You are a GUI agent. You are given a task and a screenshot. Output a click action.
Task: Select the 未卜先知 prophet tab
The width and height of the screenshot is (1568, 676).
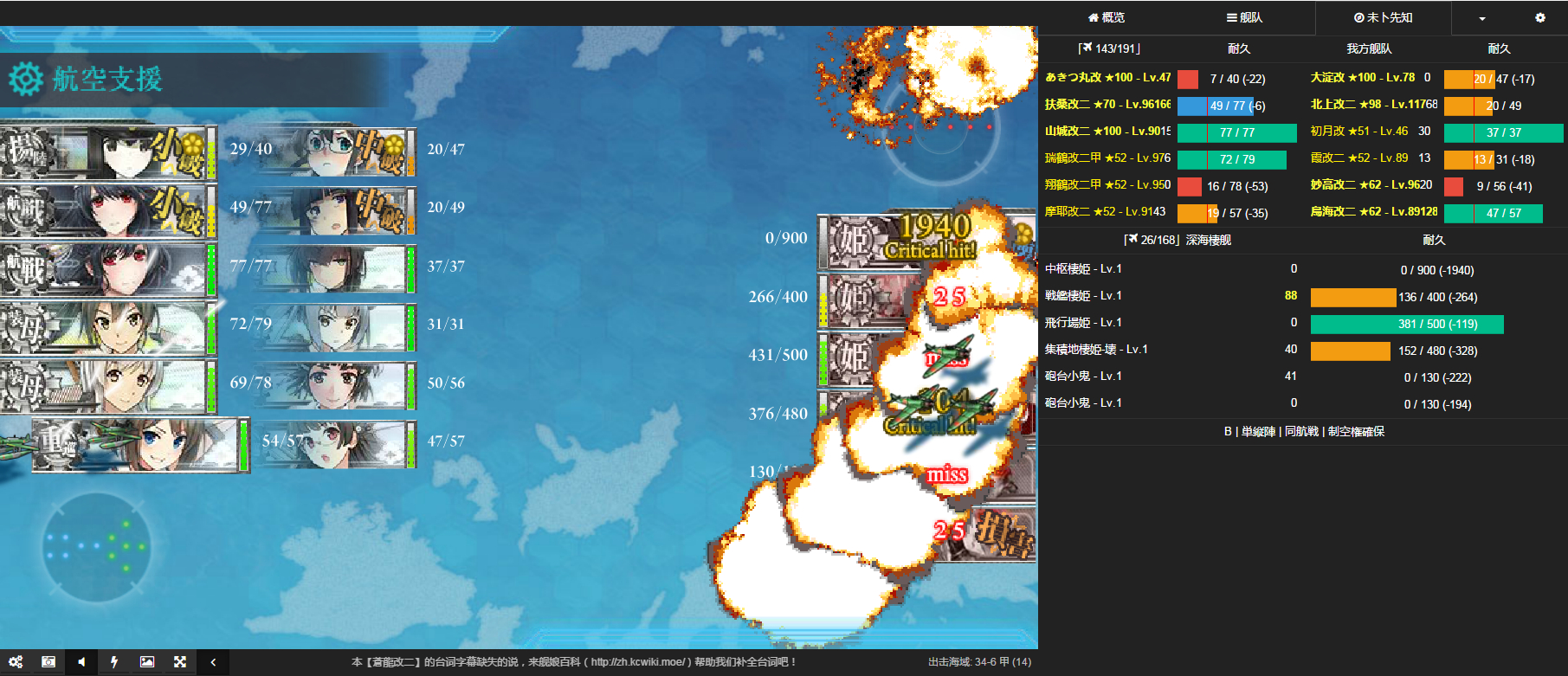point(1383,17)
